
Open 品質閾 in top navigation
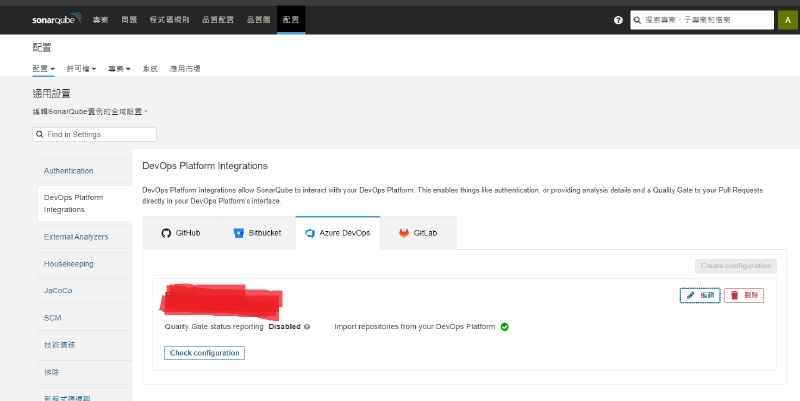[255, 19]
